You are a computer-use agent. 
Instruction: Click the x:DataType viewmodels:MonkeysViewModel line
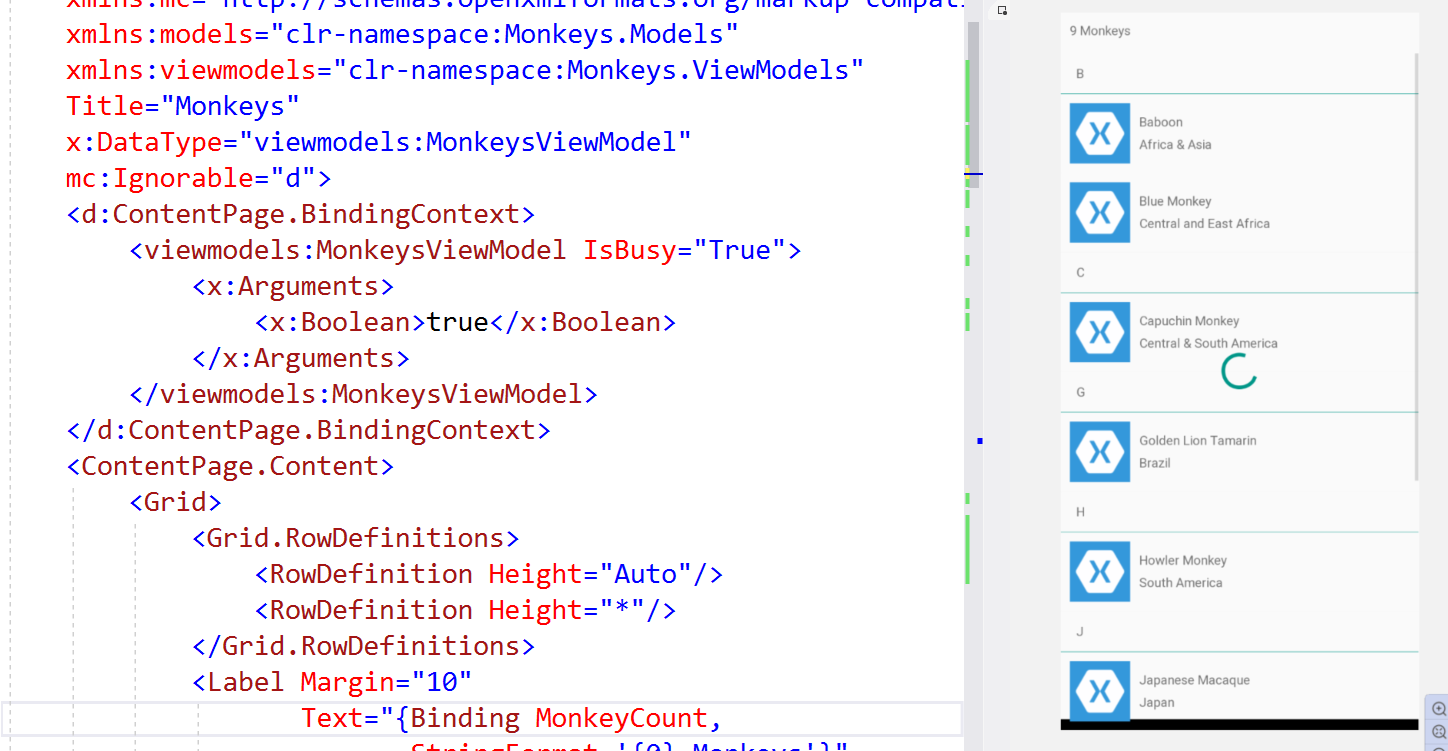coord(379,142)
